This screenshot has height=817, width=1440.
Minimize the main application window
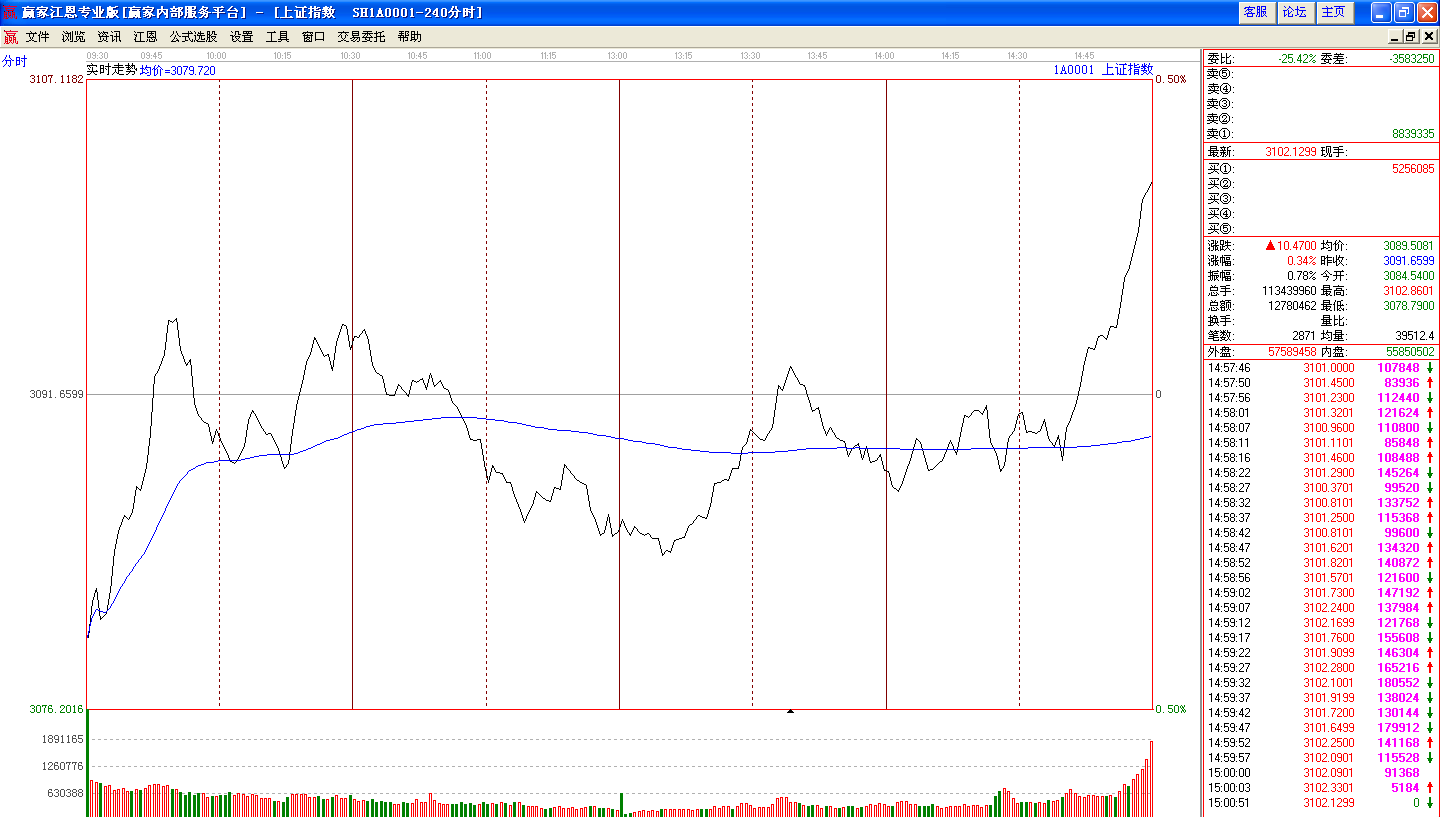point(1381,12)
